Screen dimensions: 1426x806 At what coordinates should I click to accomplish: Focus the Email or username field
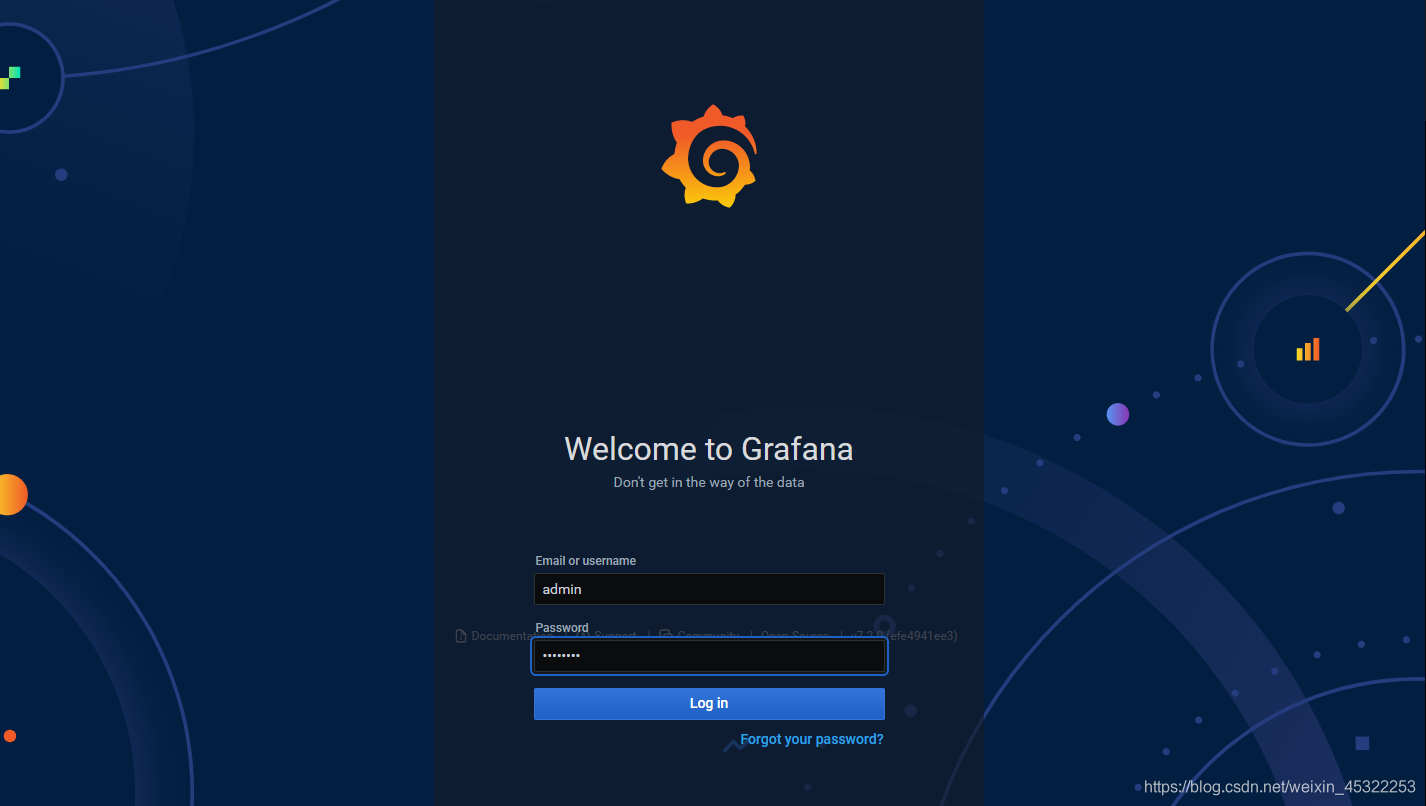[709, 589]
